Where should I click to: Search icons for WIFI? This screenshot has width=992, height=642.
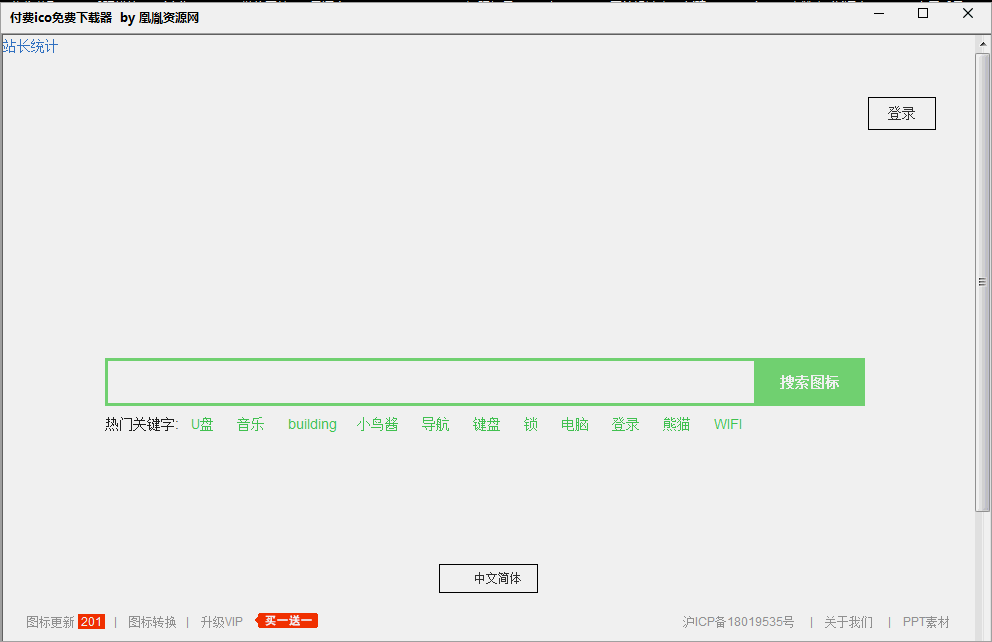click(x=727, y=424)
